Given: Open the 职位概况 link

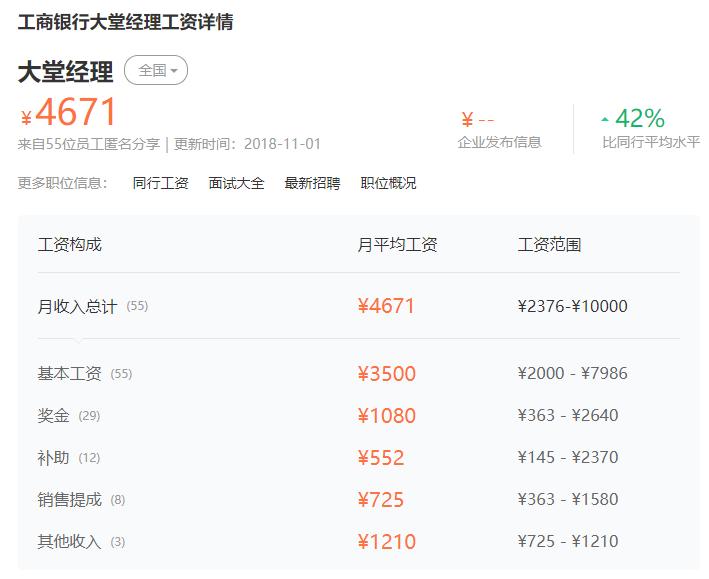Looking at the screenshot, I should [x=388, y=183].
